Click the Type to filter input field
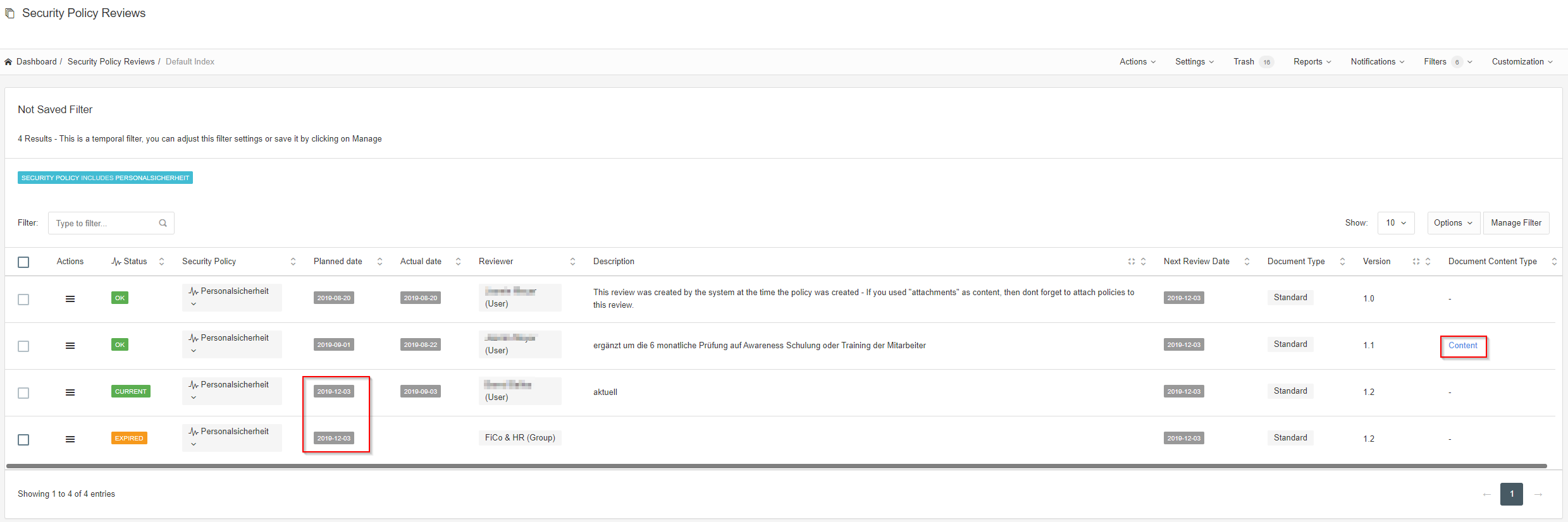The image size is (1568, 522). (104, 223)
